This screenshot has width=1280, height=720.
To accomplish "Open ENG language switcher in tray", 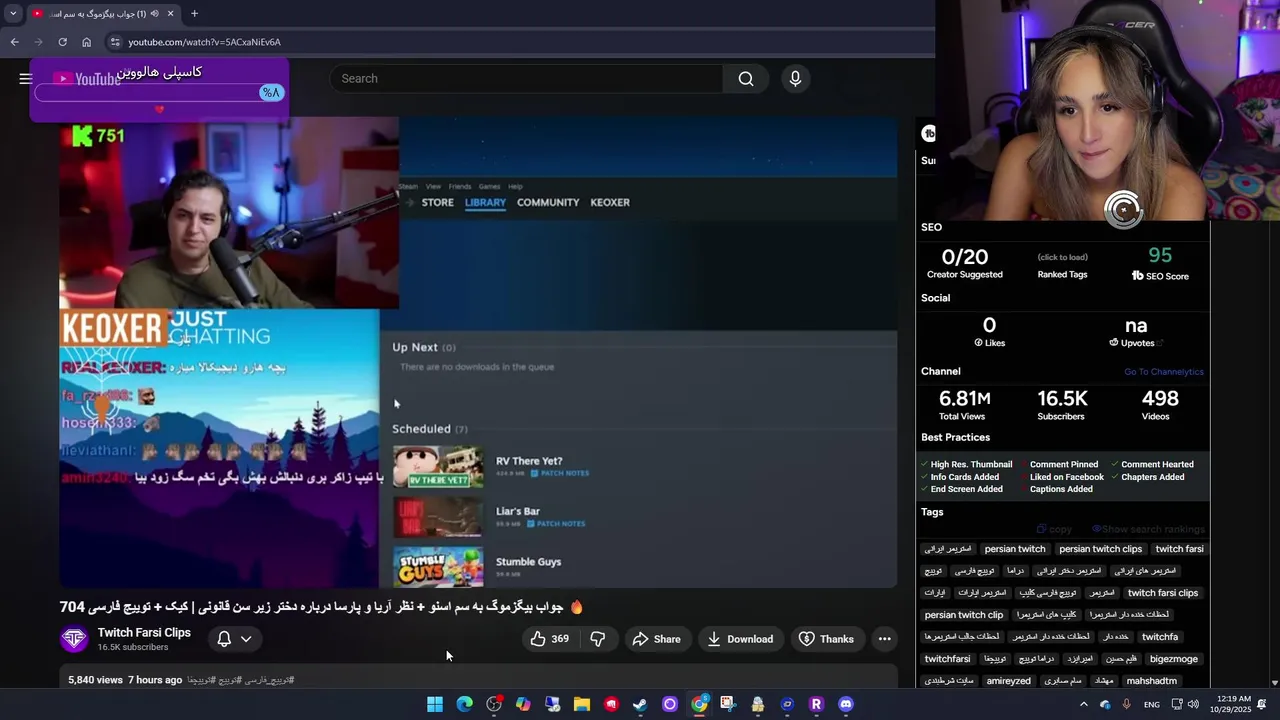I will coord(1152,705).
